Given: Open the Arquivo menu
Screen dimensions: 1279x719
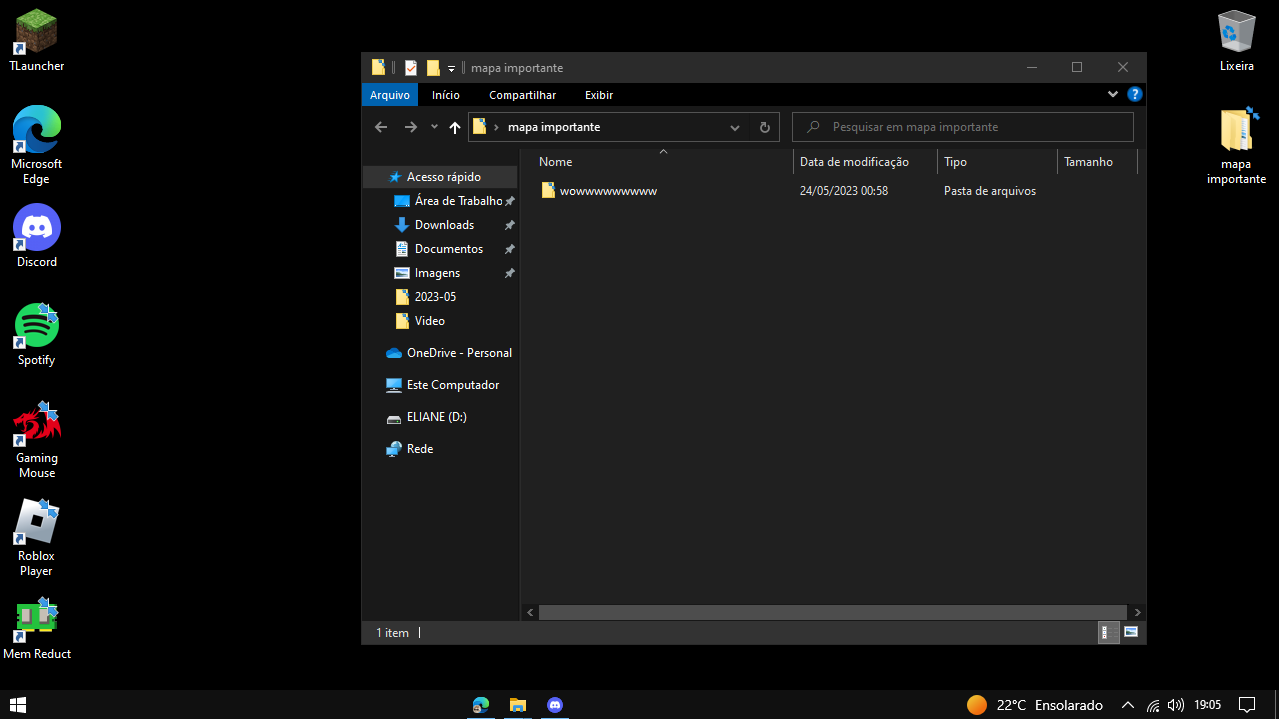Looking at the screenshot, I should pyautogui.click(x=390, y=95).
